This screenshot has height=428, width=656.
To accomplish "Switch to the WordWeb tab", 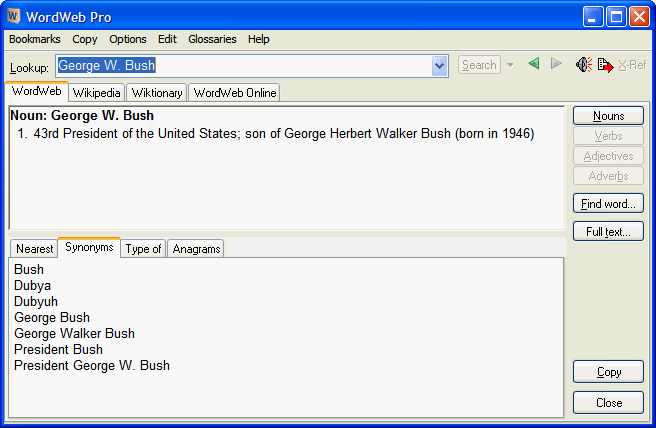I will pyautogui.click(x=36, y=91).
